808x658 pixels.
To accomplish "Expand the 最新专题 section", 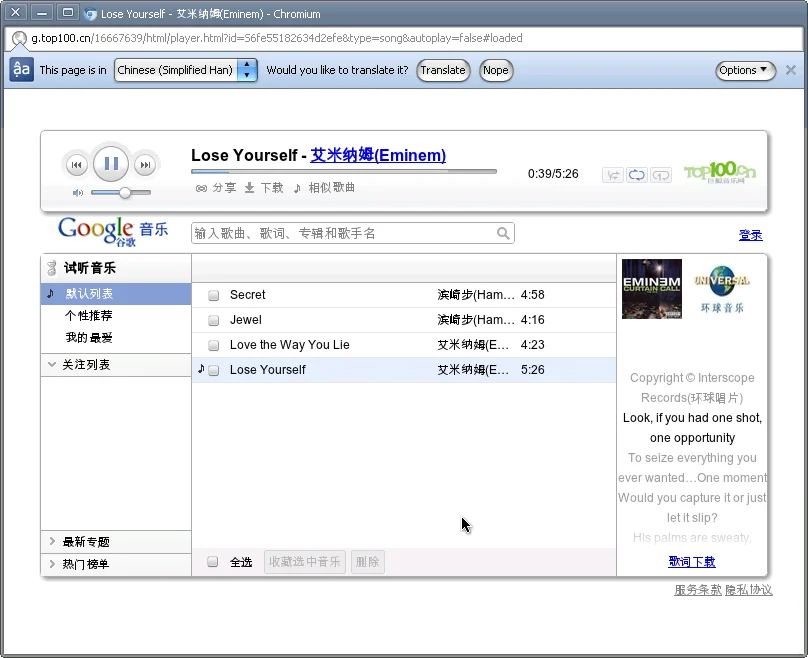I will tap(116, 542).
